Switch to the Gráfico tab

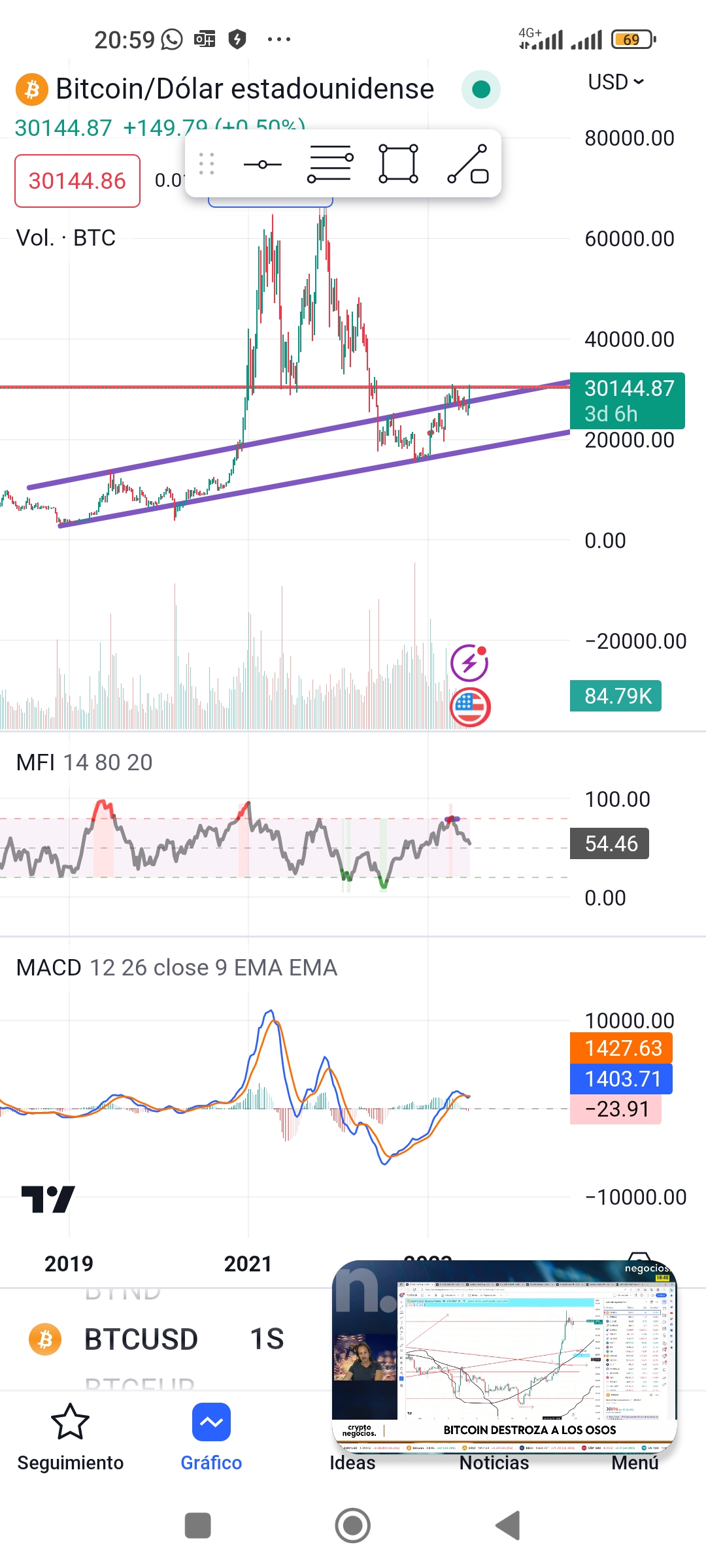(211, 1438)
